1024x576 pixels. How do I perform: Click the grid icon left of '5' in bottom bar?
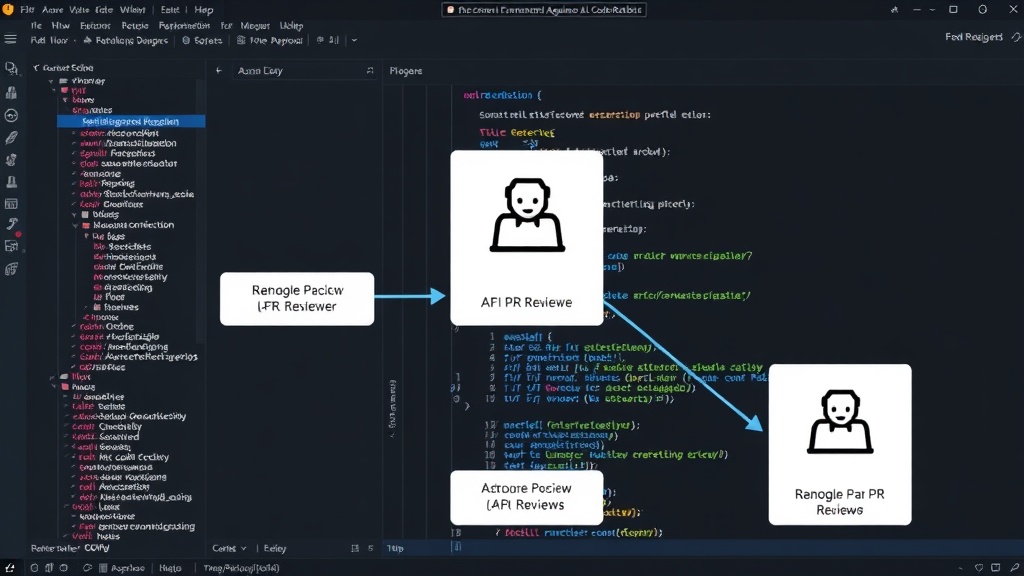pyautogui.click(x=355, y=549)
